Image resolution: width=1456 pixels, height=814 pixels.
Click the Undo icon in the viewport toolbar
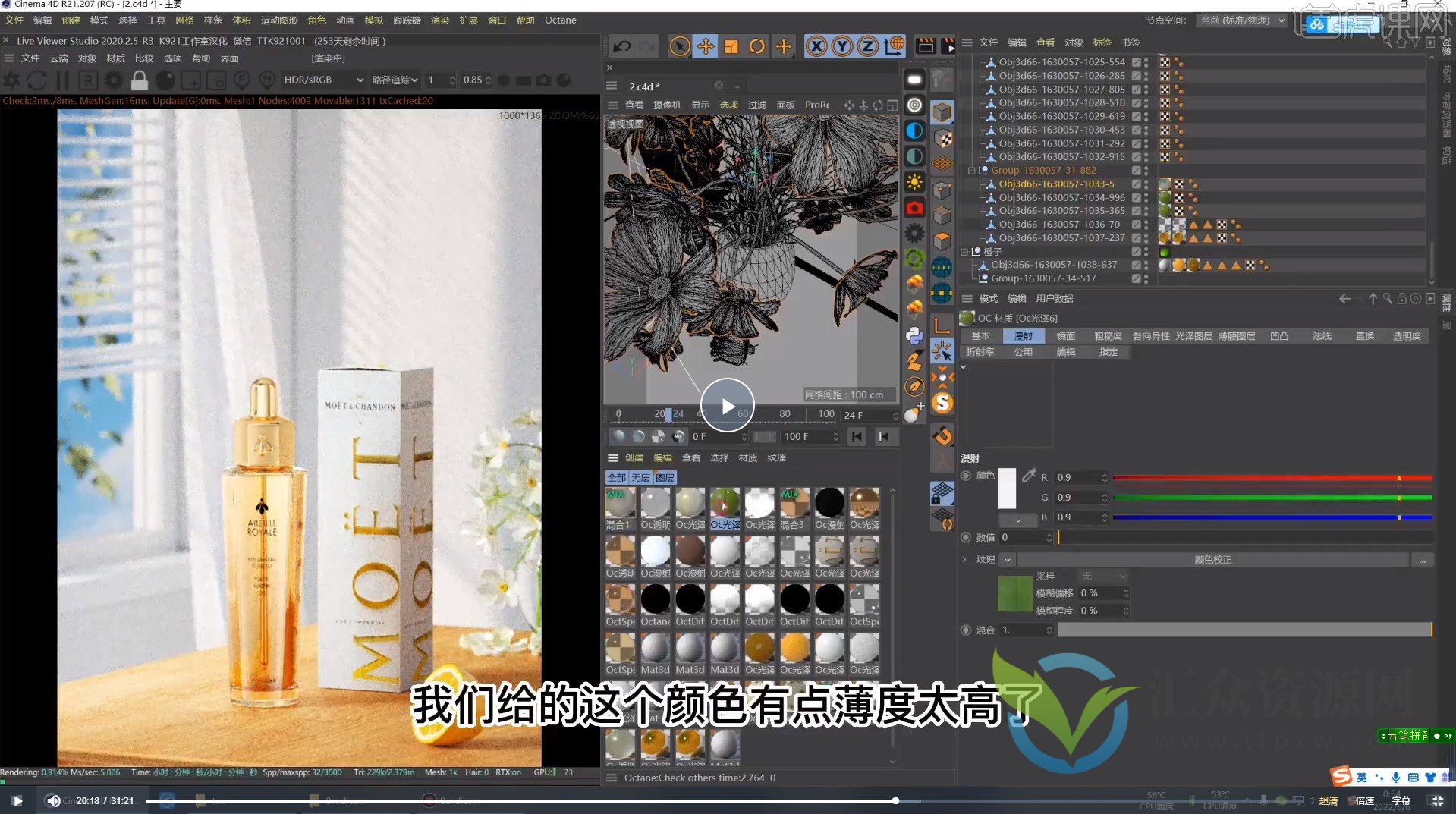click(x=622, y=46)
